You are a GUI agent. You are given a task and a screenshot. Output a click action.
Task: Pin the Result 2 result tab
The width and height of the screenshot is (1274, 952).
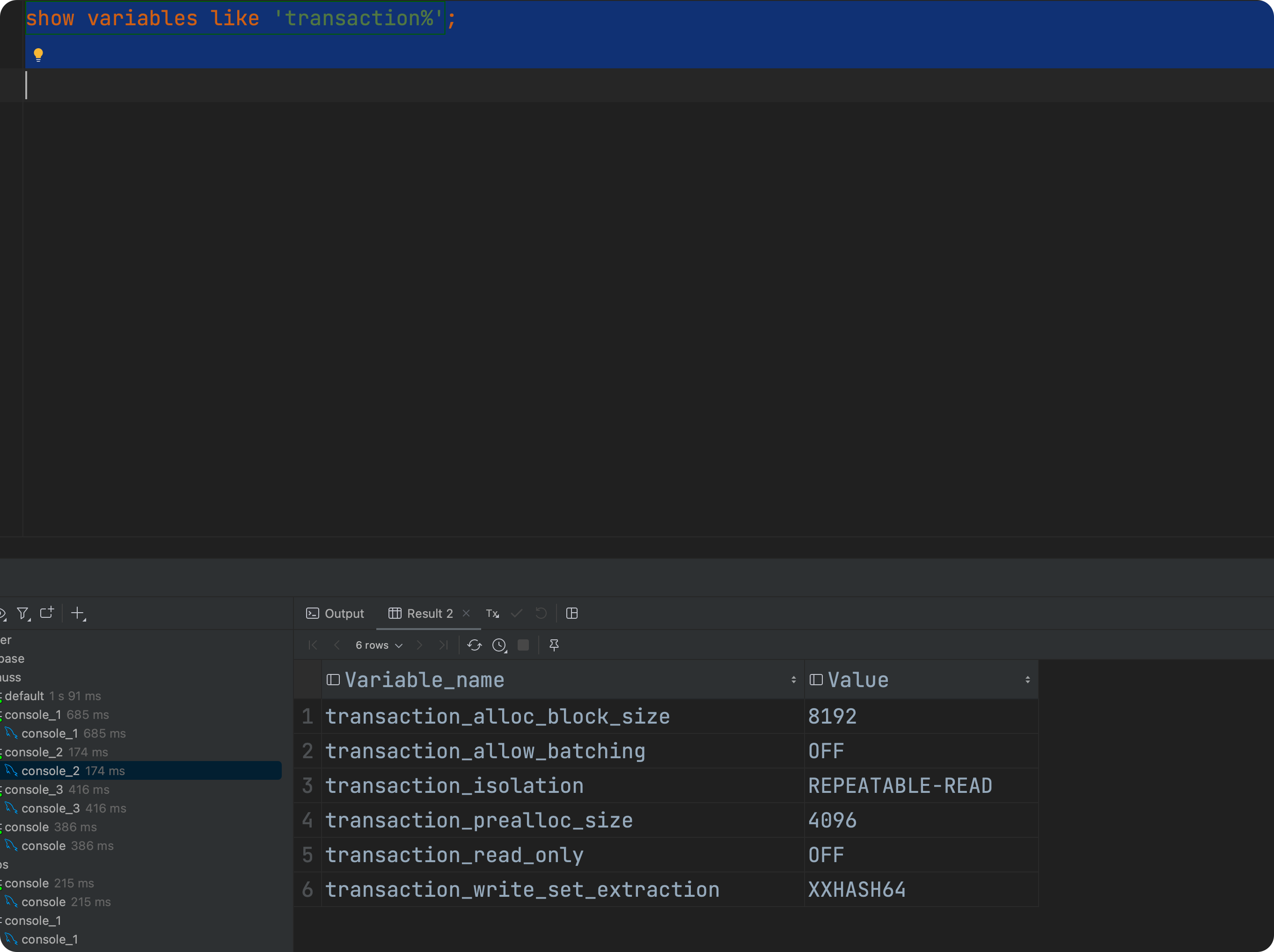pos(554,645)
